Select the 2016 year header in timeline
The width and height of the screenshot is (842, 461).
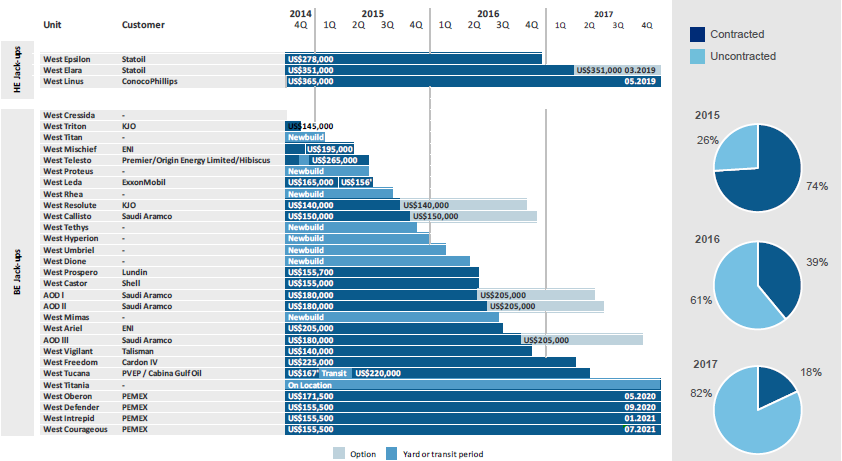[x=488, y=13]
